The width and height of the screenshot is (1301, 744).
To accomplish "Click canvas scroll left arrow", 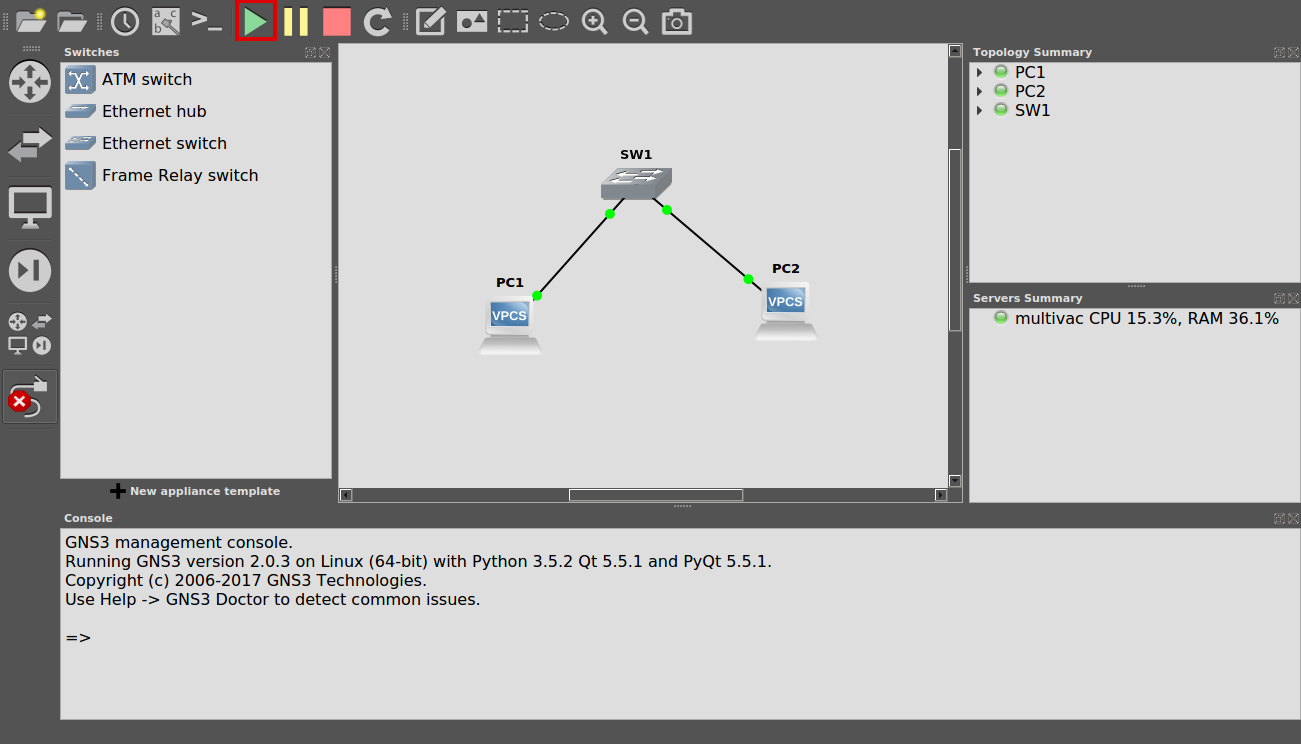I will [346, 495].
